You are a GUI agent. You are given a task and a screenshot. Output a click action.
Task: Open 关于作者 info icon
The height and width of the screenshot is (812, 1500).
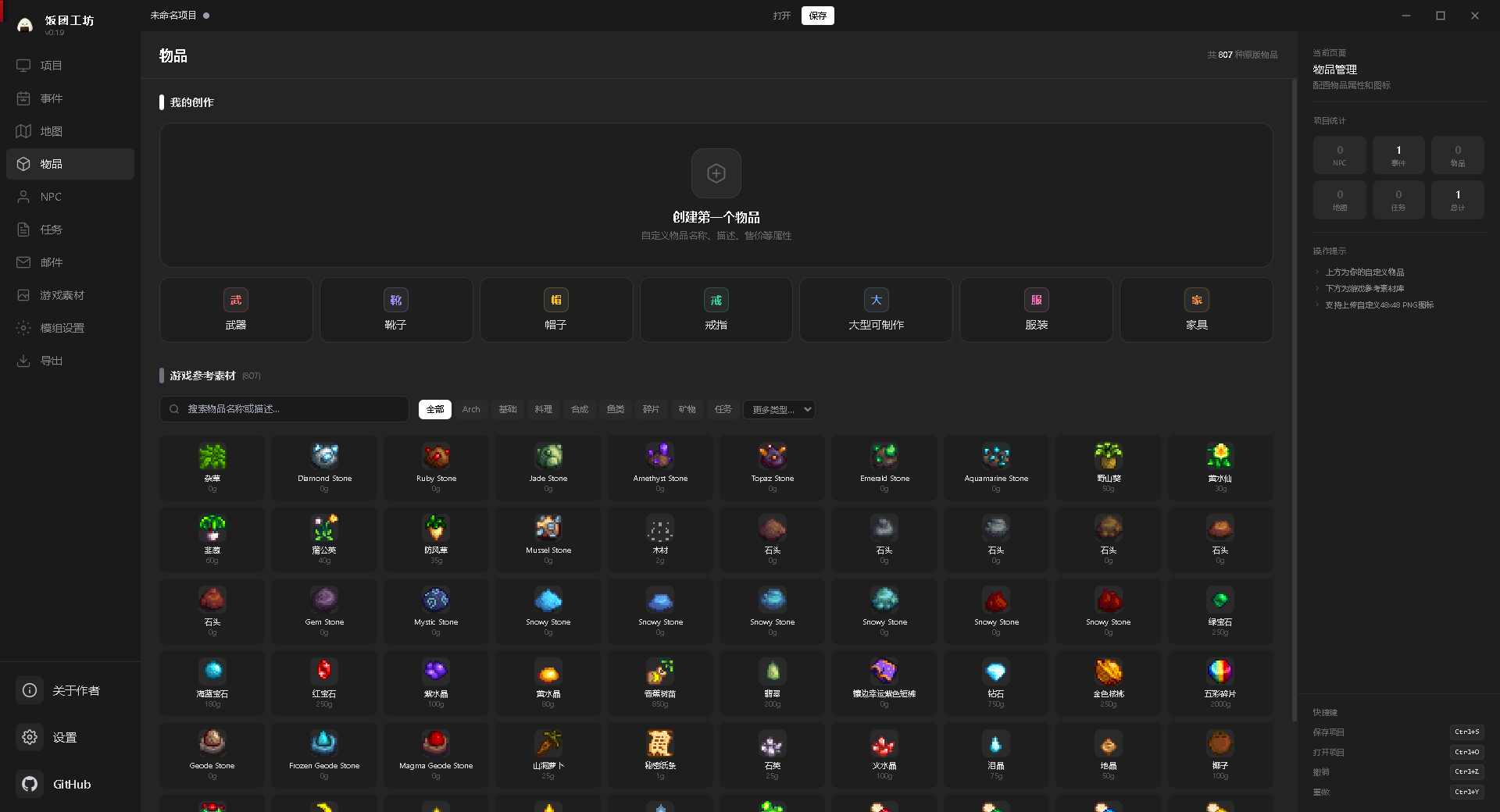(30, 690)
